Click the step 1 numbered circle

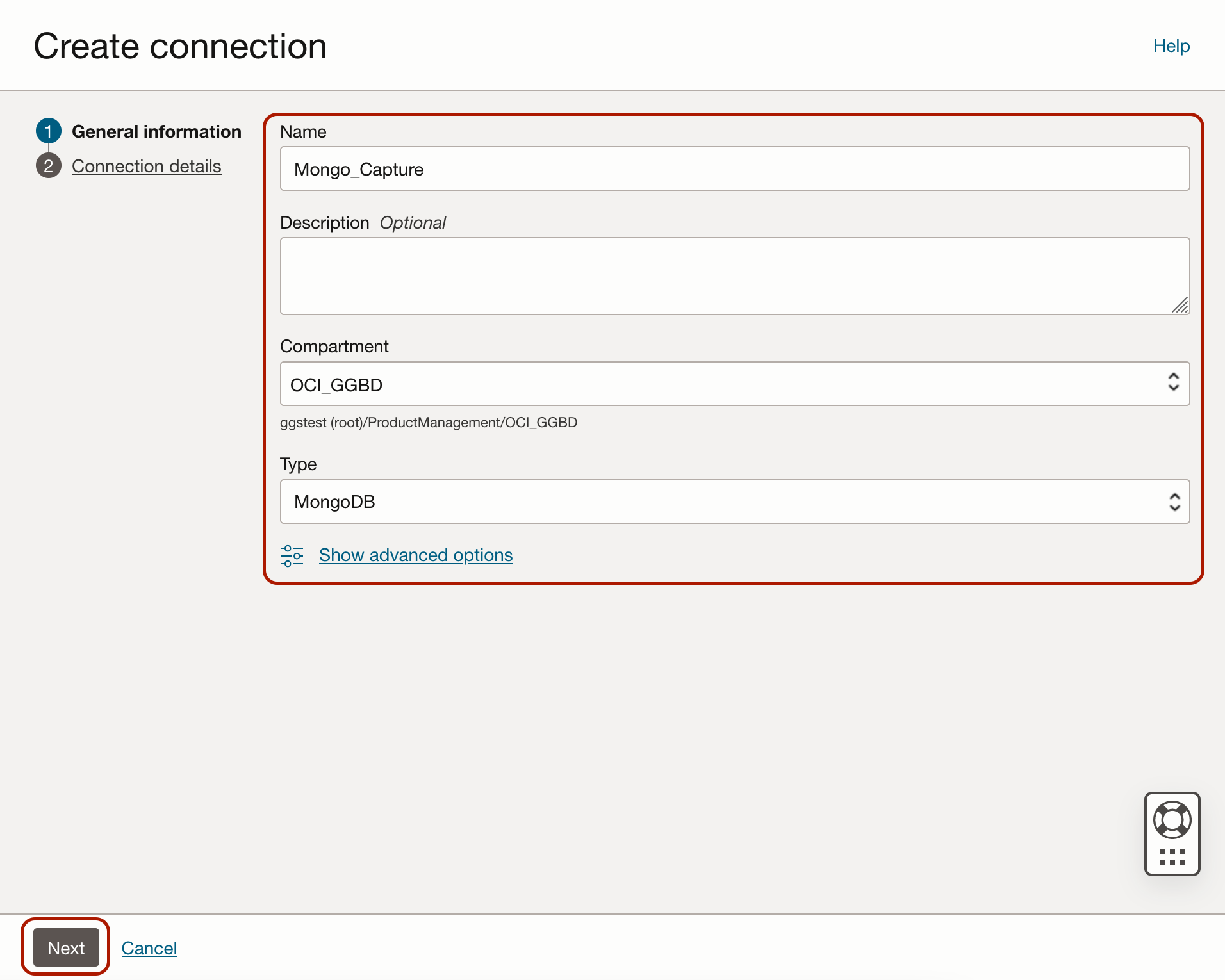tap(48, 131)
